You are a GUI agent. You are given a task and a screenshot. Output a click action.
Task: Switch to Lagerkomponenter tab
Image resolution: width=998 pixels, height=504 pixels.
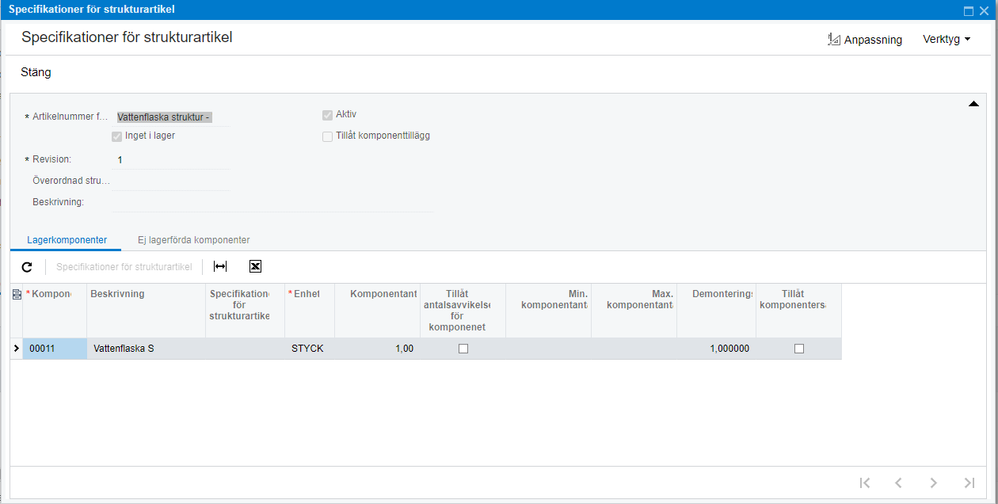pos(67,240)
